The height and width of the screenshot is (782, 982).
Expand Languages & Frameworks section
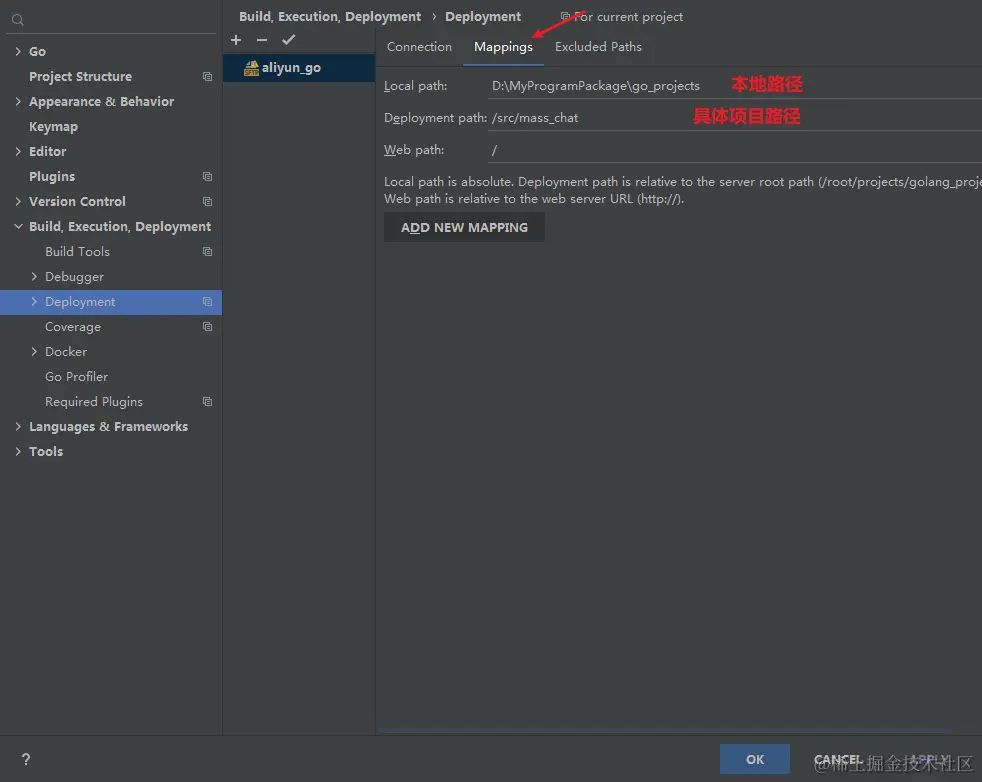pos(18,427)
